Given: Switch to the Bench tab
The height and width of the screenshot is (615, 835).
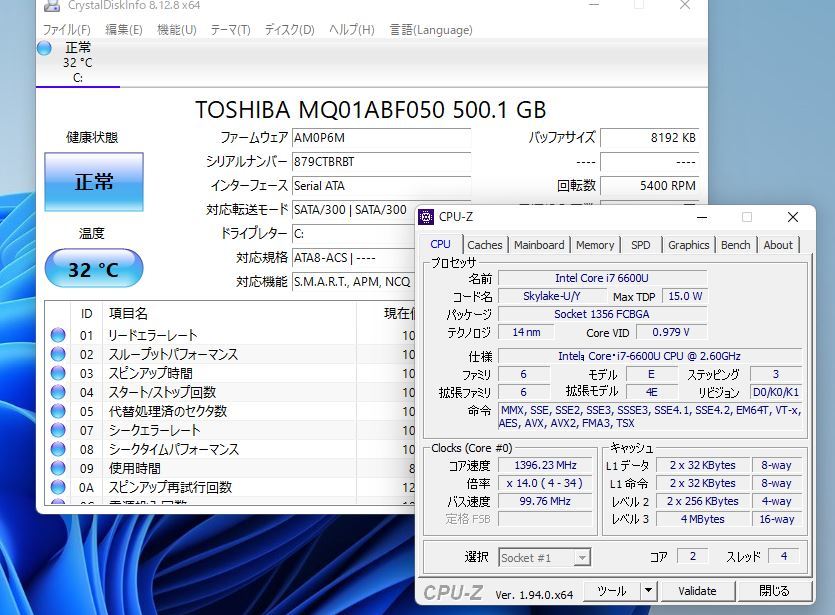Looking at the screenshot, I should (x=735, y=244).
